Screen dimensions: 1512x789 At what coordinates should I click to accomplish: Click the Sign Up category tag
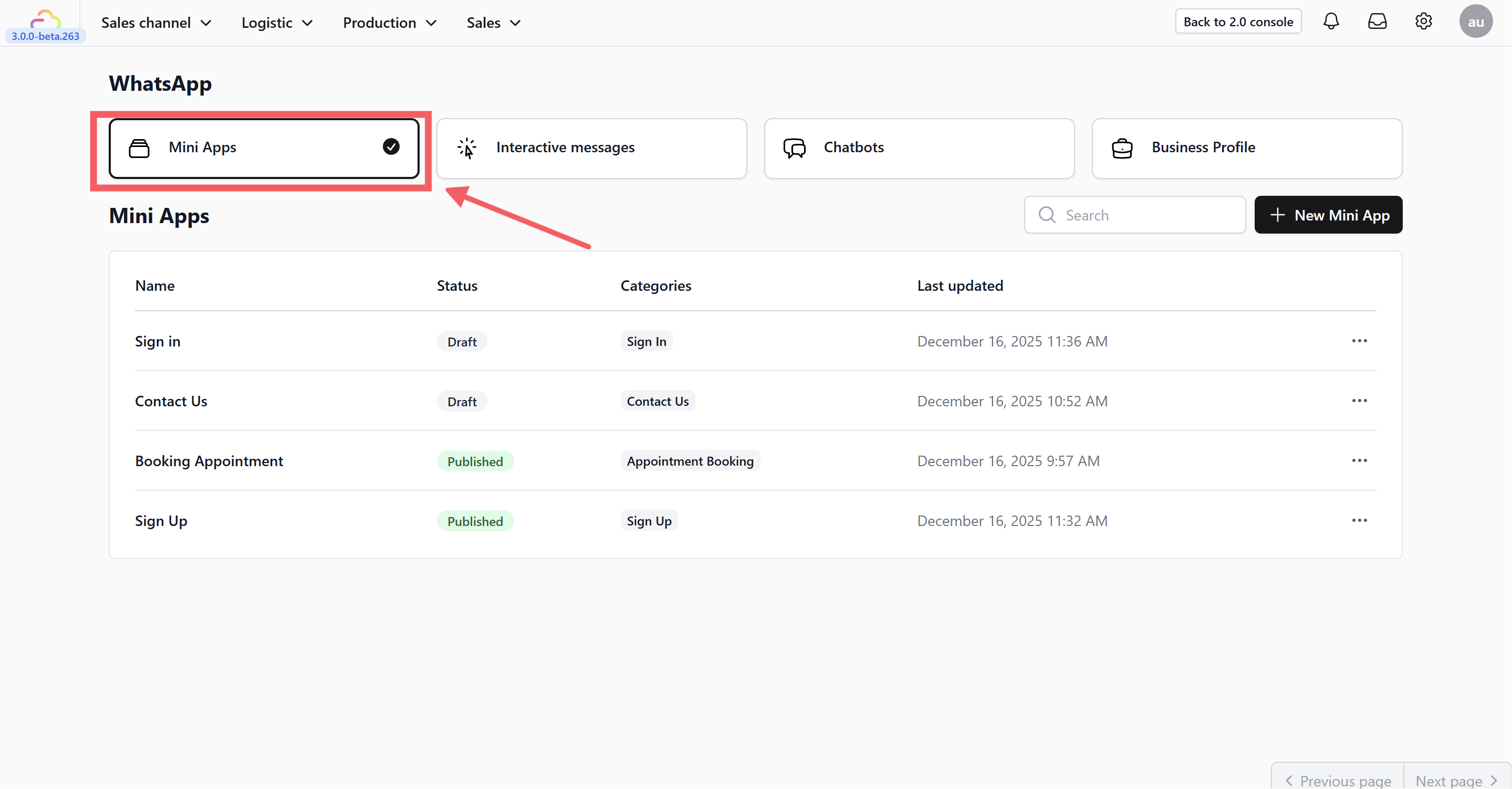point(649,521)
